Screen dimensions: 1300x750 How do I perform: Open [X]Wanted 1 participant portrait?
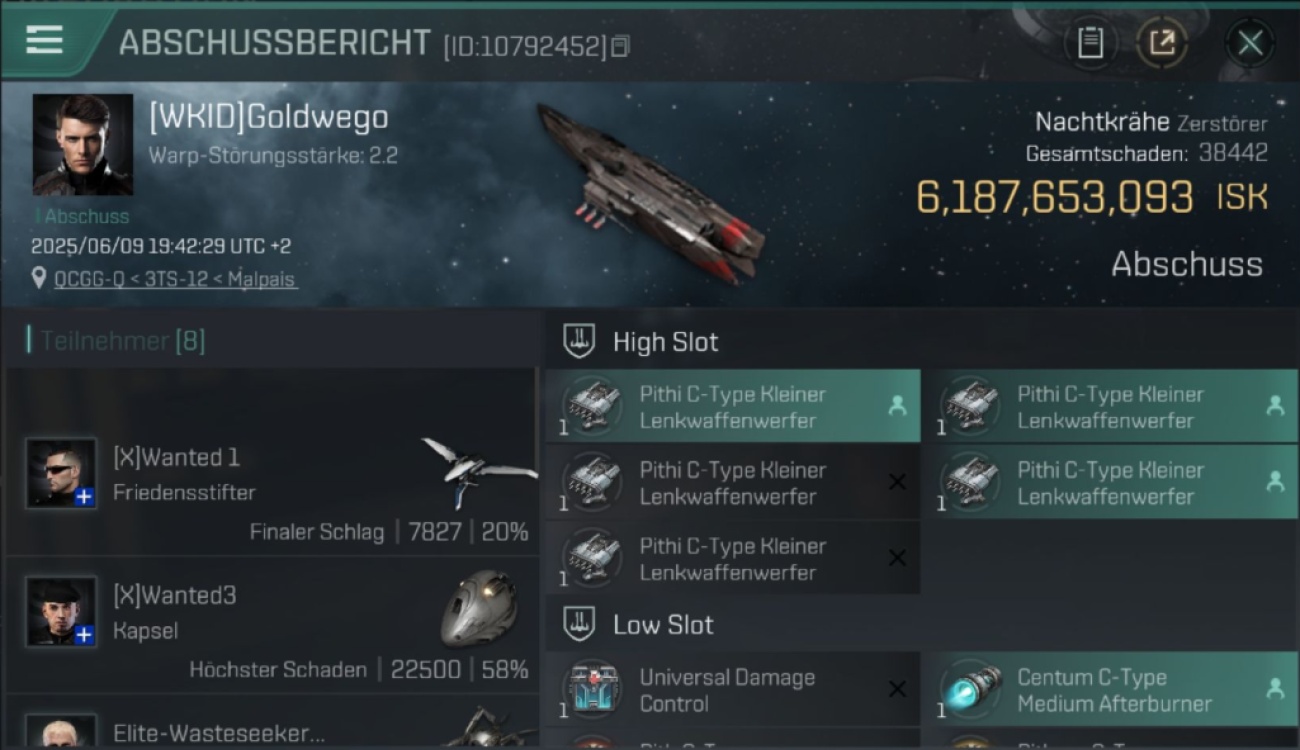(x=61, y=473)
